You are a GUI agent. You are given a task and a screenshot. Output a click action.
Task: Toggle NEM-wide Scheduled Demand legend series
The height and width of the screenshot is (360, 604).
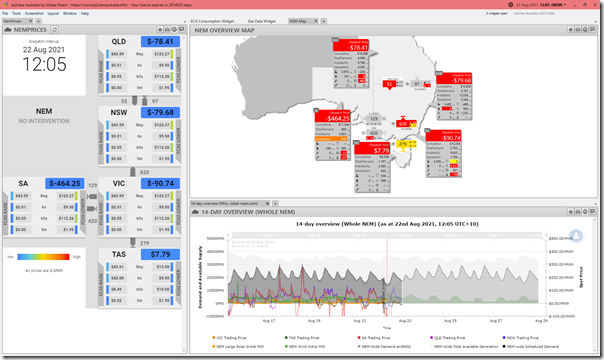[530, 347]
